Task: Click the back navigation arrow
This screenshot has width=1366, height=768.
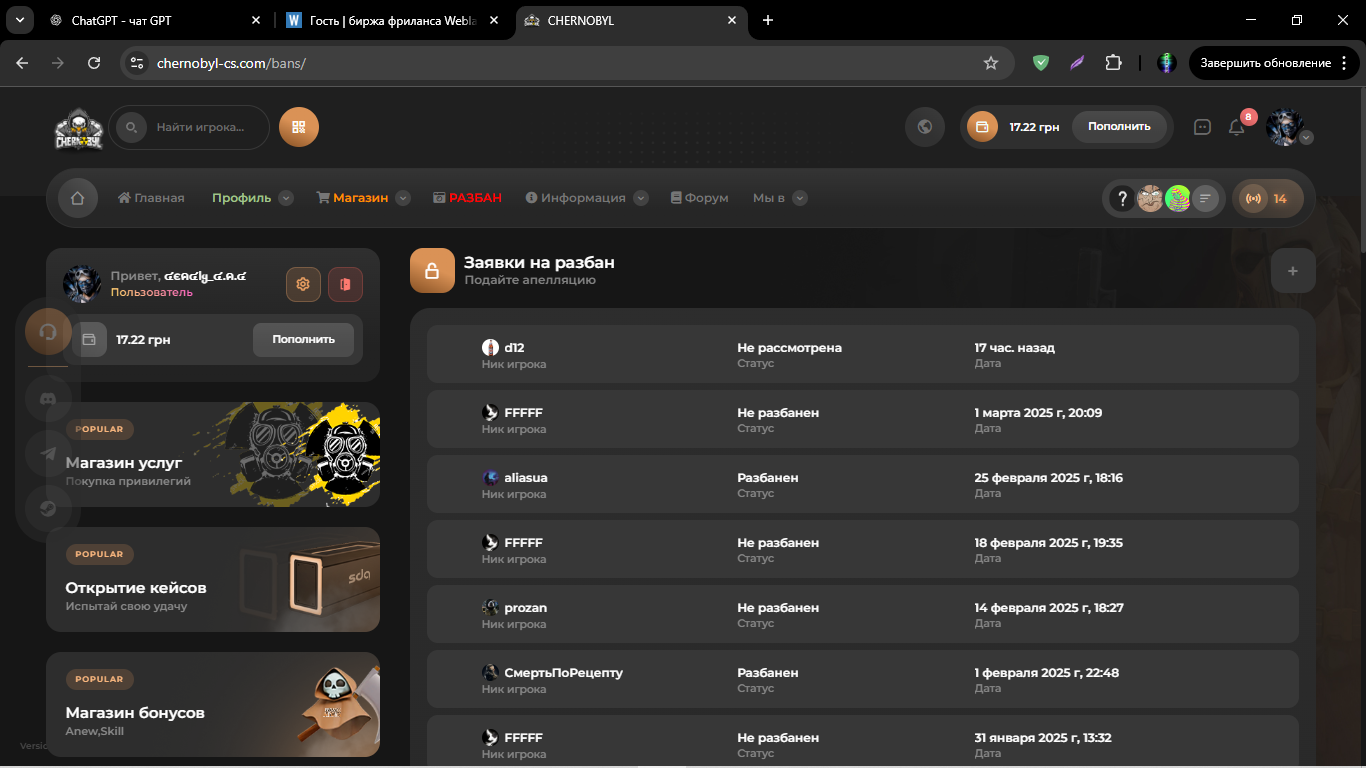Action: tap(22, 63)
